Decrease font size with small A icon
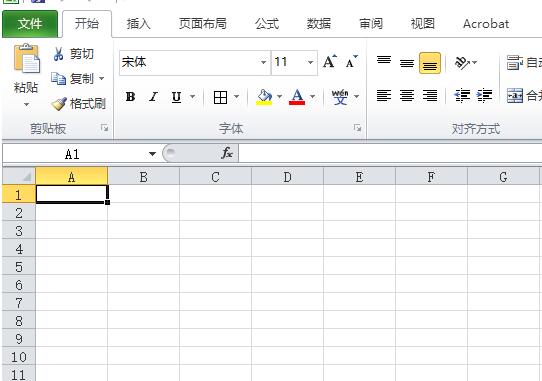542x381 pixels. [352, 62]
